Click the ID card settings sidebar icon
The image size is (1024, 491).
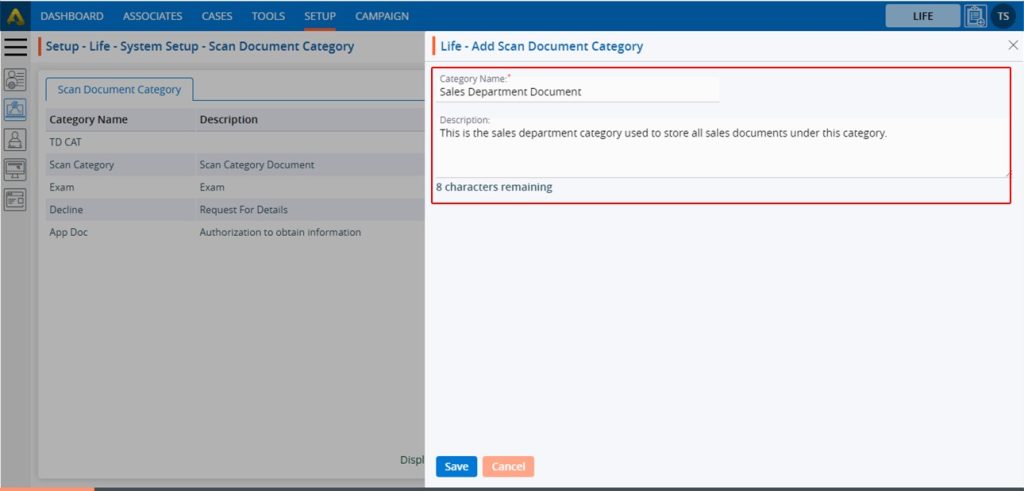tap(15, 80)
